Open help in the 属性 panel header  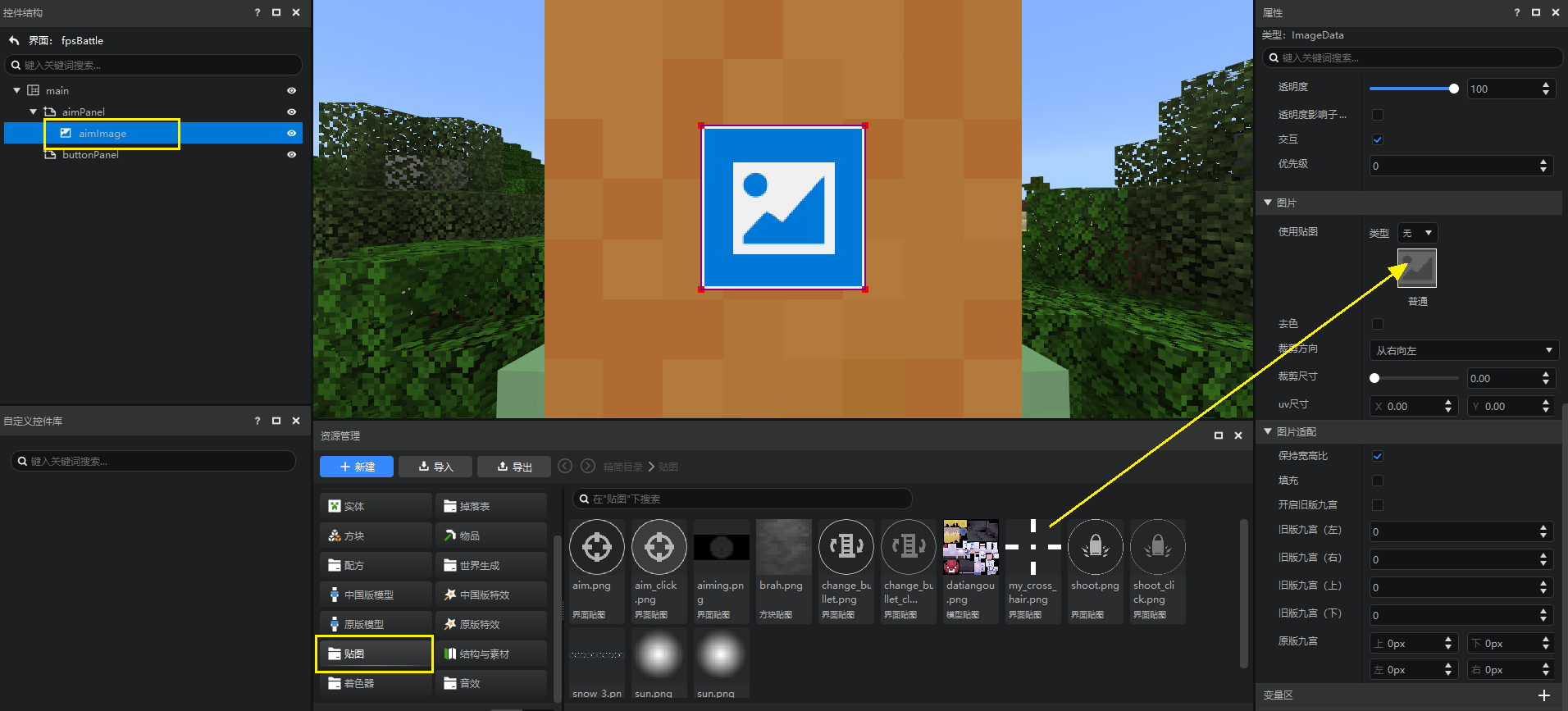tap(1517, 12)
